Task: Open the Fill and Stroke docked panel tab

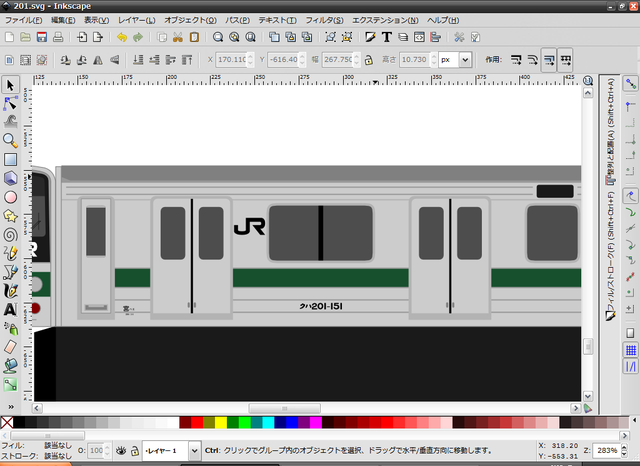Action: pyautogui.click(x=611, y=257)
